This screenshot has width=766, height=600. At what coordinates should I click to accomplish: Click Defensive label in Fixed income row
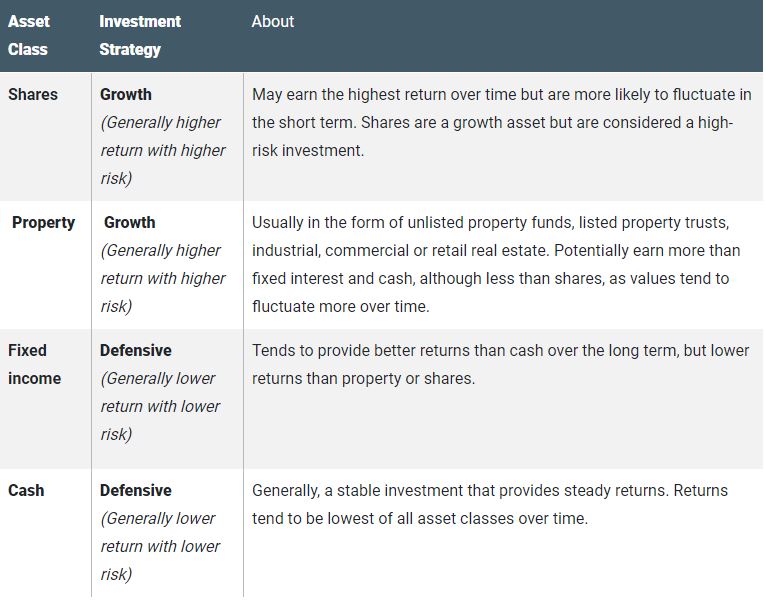coord(136,350)
